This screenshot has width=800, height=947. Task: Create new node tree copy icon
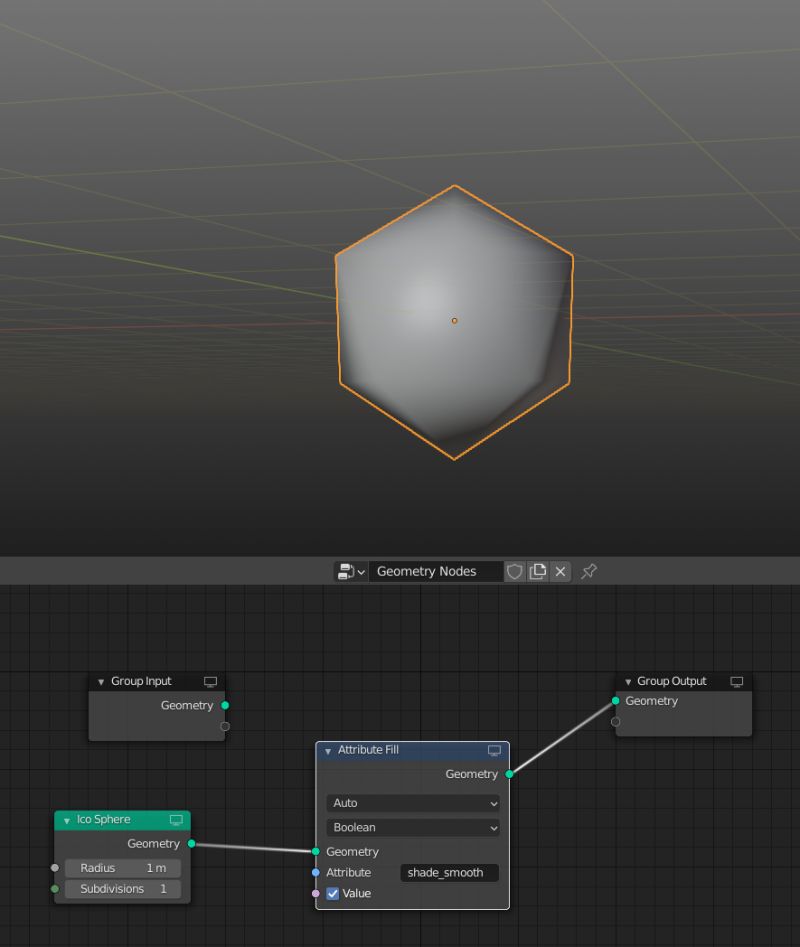[537, 571]
